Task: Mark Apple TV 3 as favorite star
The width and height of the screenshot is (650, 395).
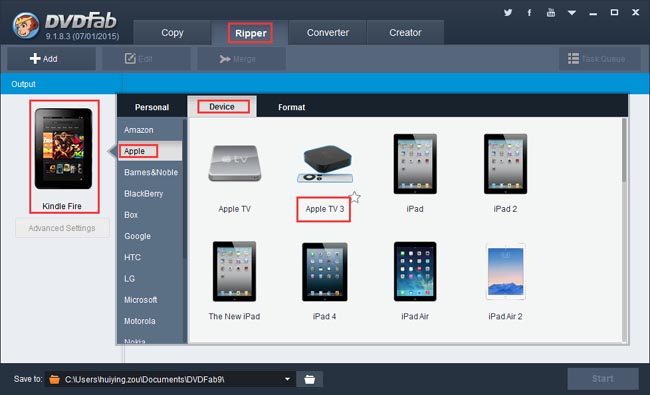Action: click(354, 197)
